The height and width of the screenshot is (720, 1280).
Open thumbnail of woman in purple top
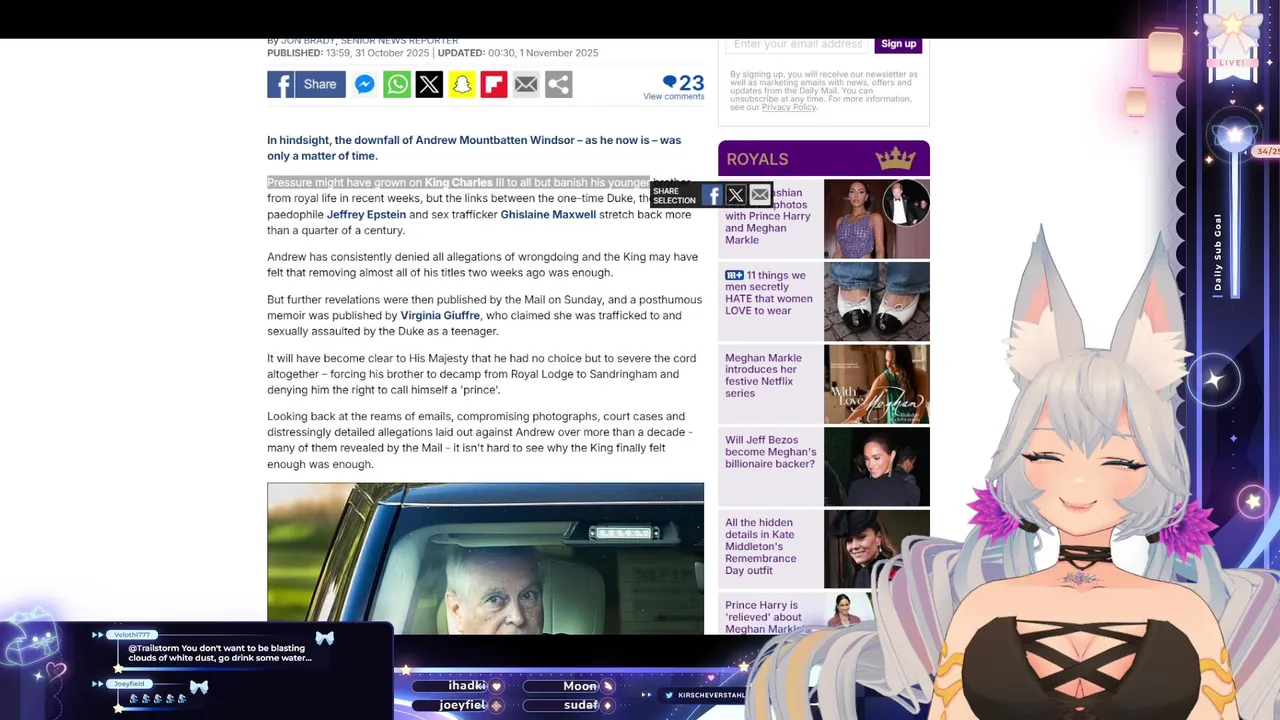(x=877, y=219)
